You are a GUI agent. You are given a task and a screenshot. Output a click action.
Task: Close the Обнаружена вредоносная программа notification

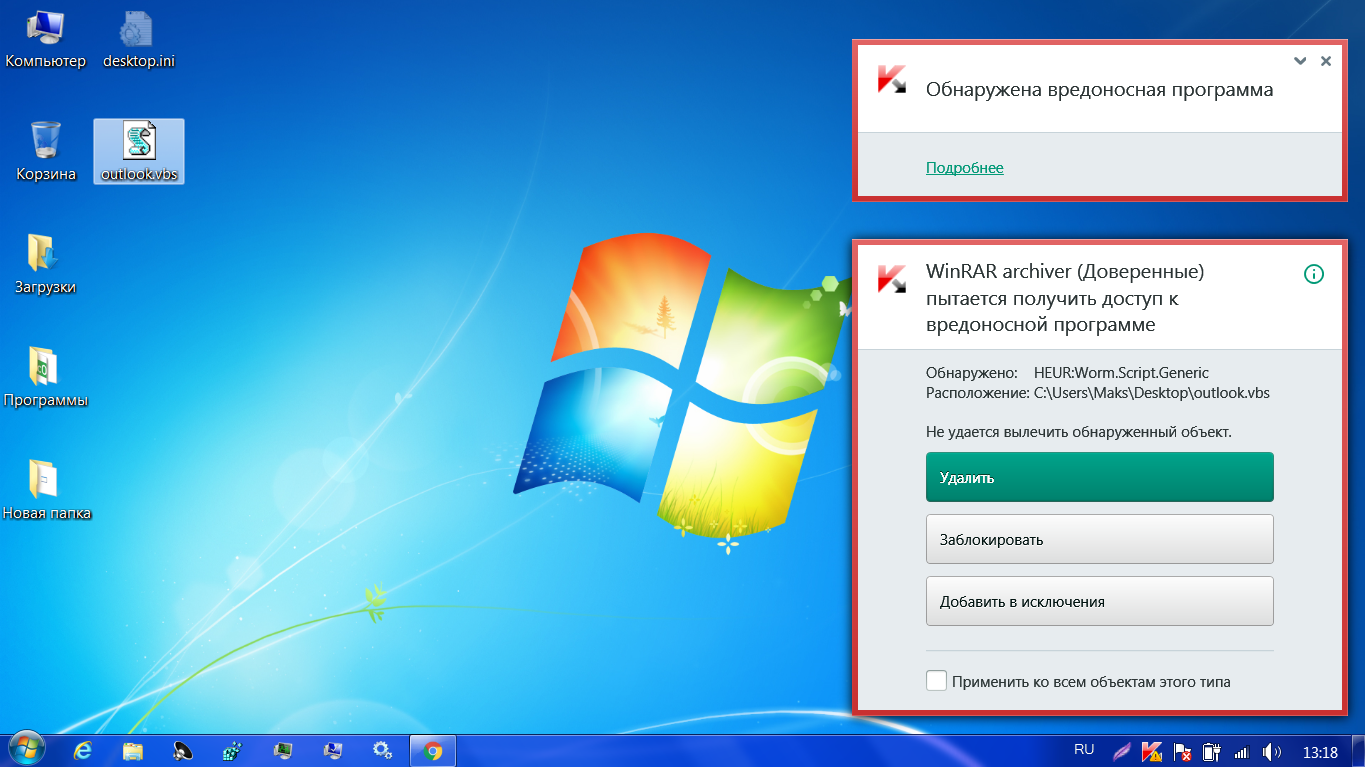tap(1326, 61)
